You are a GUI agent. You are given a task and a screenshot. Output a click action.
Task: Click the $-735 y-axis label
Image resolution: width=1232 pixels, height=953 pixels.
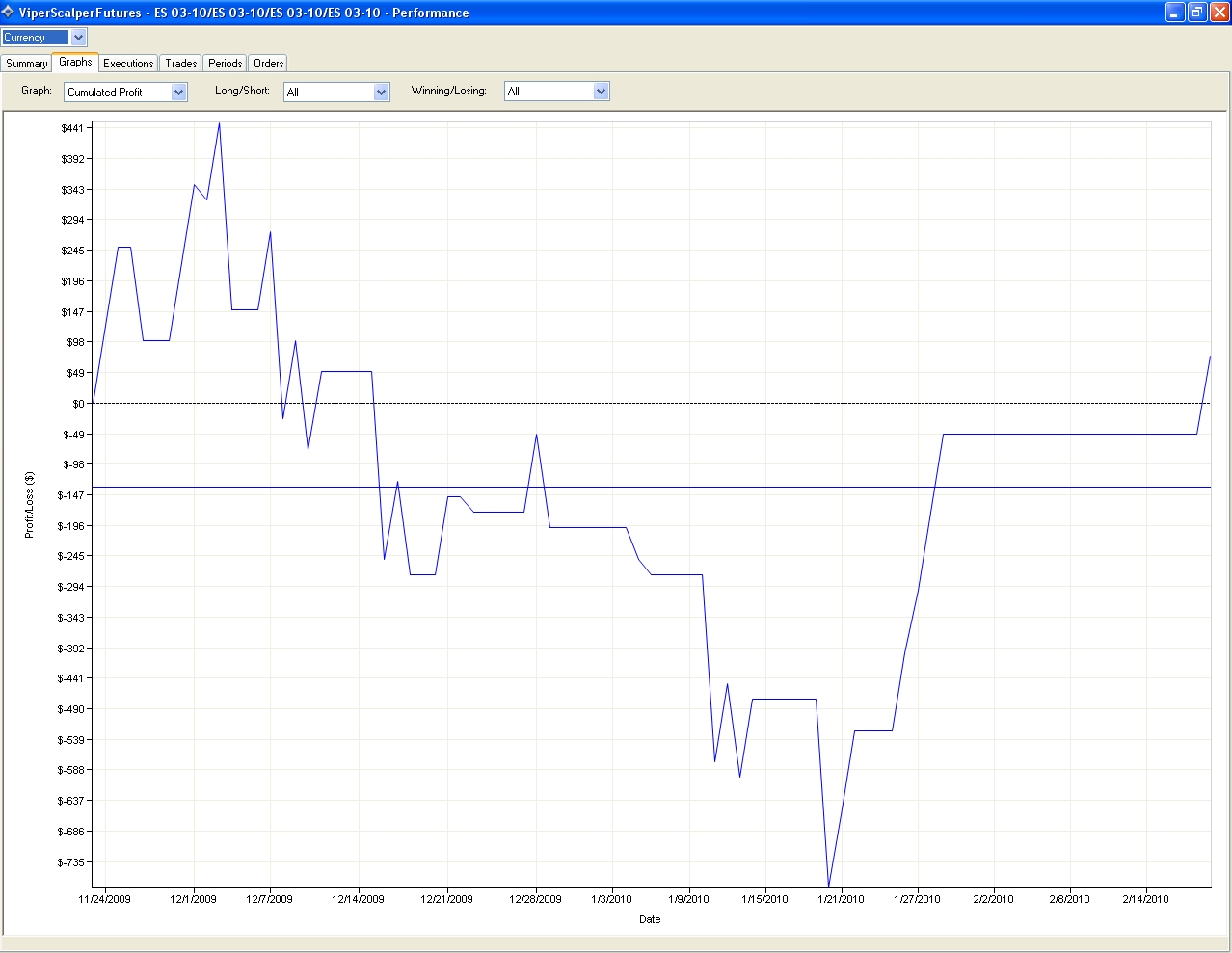71,862
